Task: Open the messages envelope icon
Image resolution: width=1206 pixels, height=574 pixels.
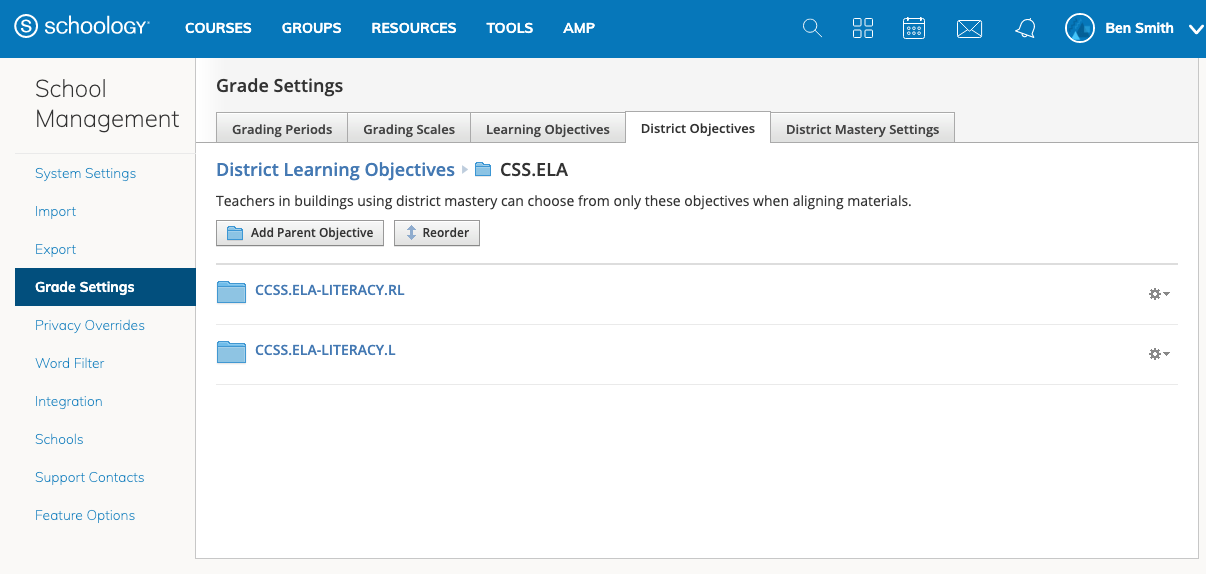Action: (969, 29)
